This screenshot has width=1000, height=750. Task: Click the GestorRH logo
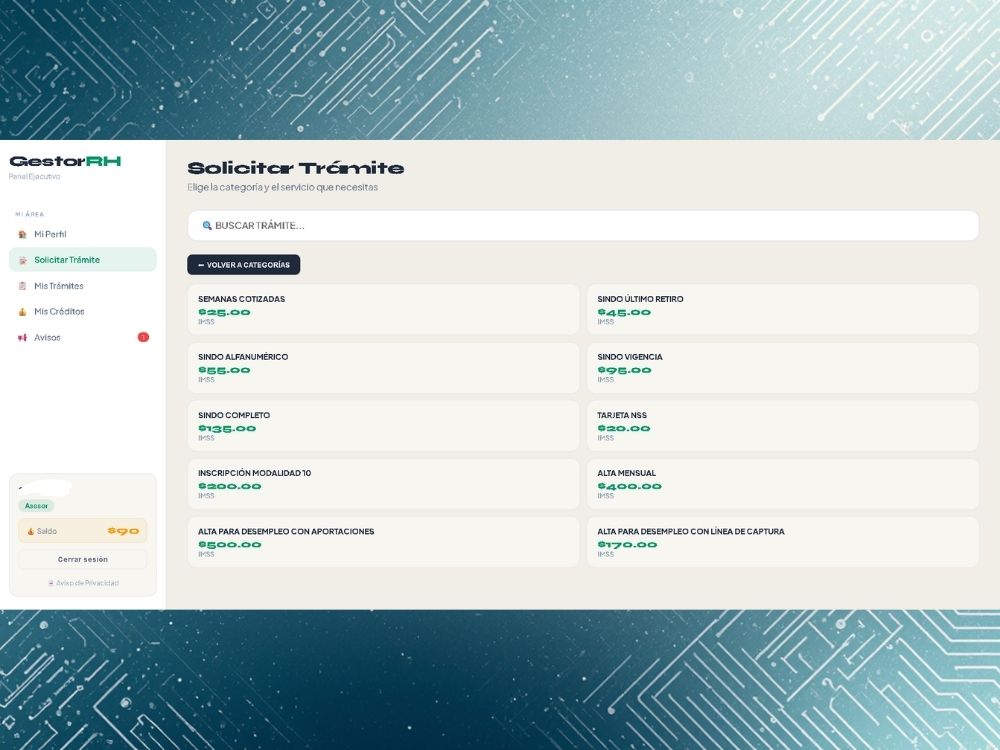point(65,161)
